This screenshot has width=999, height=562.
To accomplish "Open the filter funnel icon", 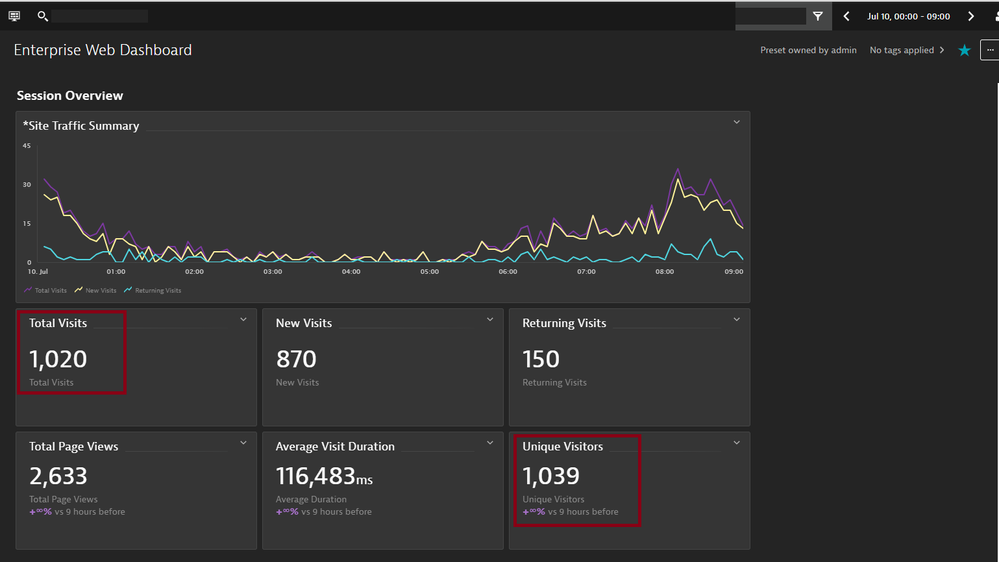I will click(818, 16).
